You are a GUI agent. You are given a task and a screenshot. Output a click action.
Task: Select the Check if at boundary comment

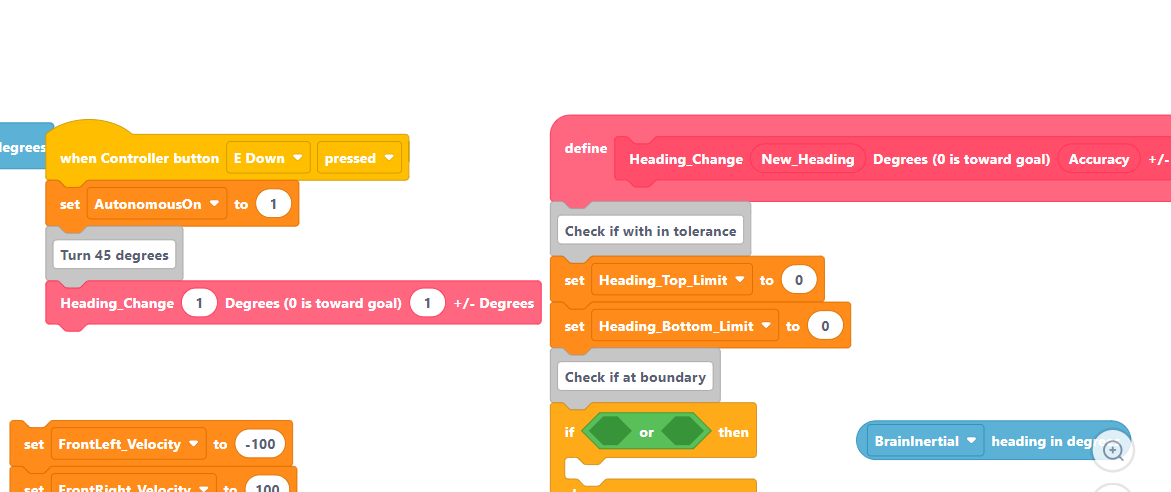[635, 377]
